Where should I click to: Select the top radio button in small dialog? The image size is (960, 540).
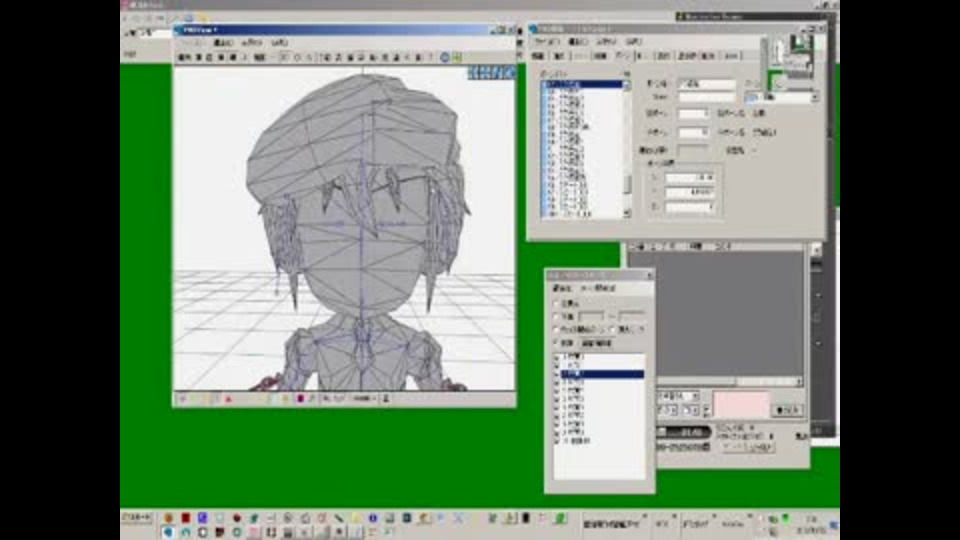[x=557, y=304]
